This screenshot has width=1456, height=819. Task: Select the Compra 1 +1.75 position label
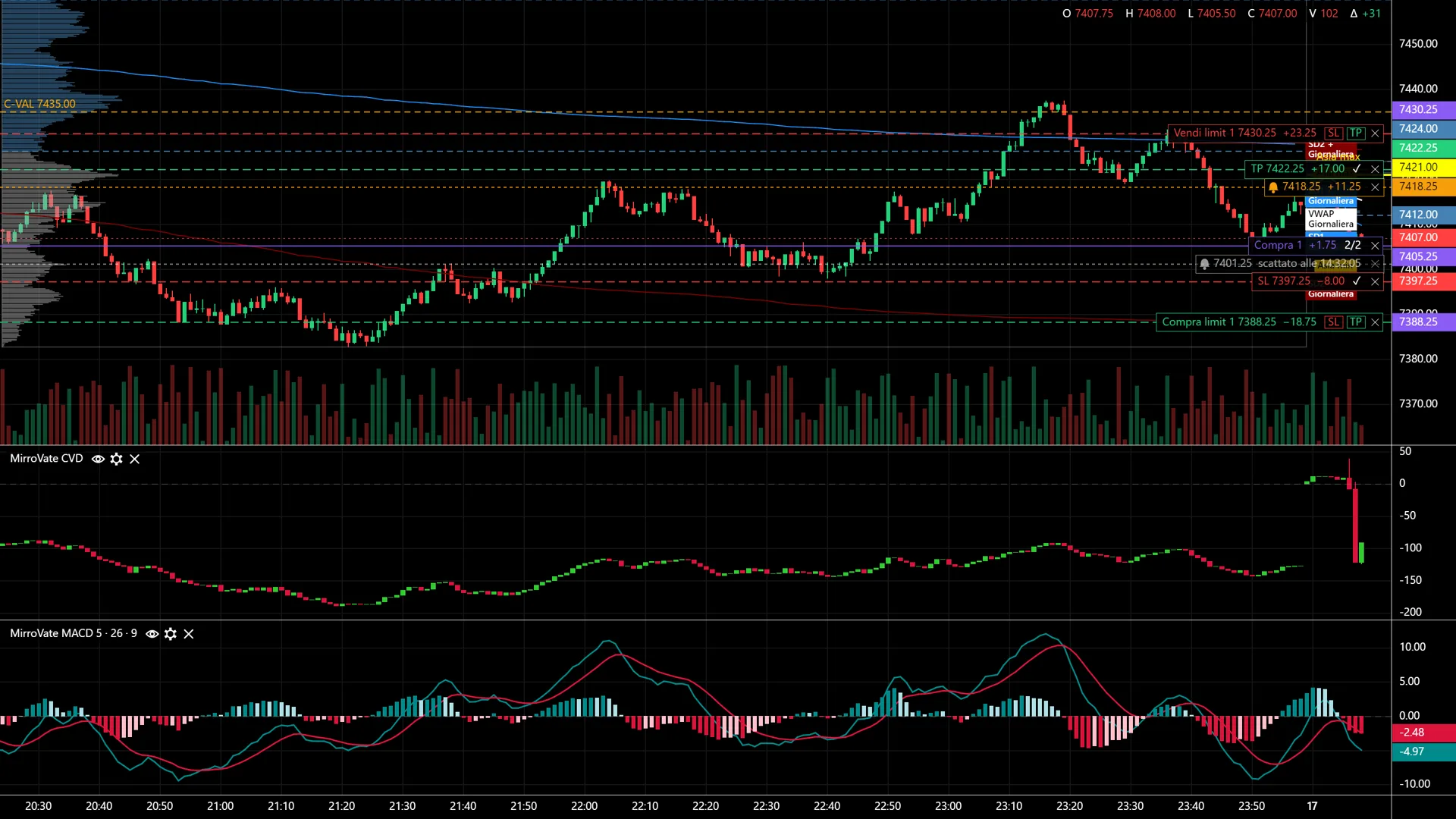coord(1295,245)
